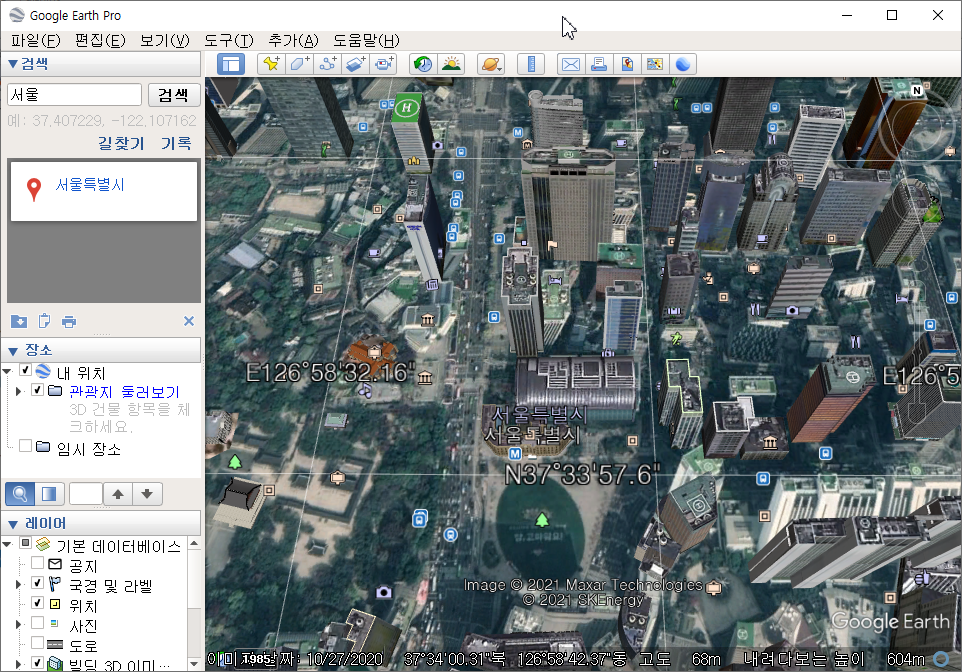Open the 도움말(H) menu
The image size is (962, 672).
tap(366, 41)
